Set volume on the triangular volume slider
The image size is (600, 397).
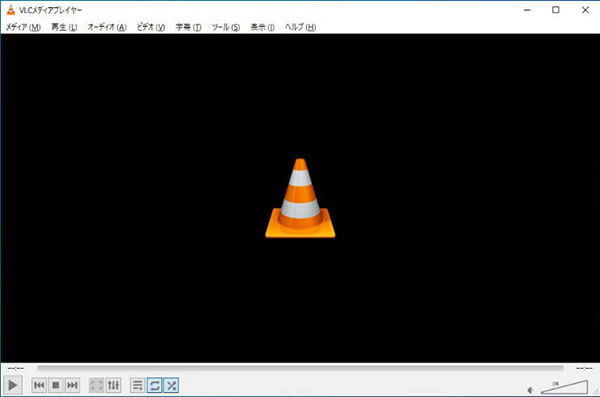click(x=564, y=387)
